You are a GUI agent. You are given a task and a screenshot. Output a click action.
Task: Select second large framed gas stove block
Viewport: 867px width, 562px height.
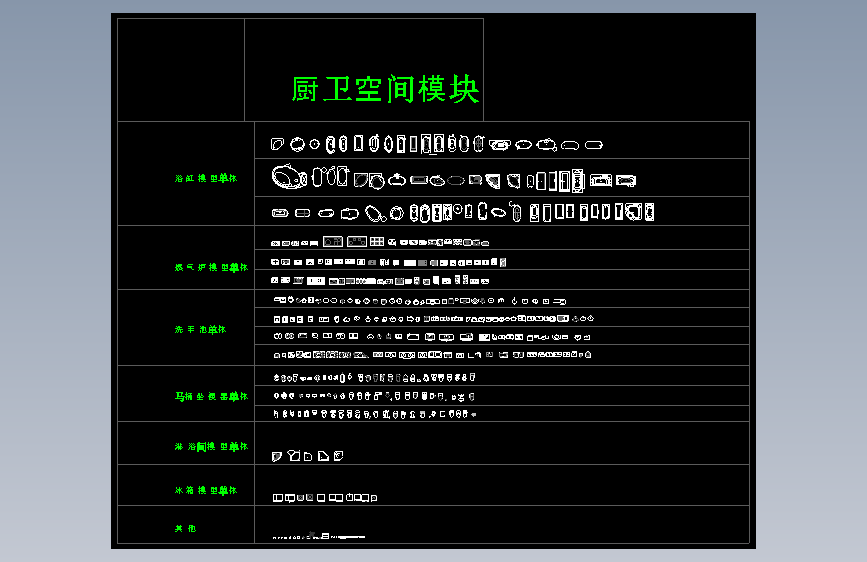tap(357, 242)
